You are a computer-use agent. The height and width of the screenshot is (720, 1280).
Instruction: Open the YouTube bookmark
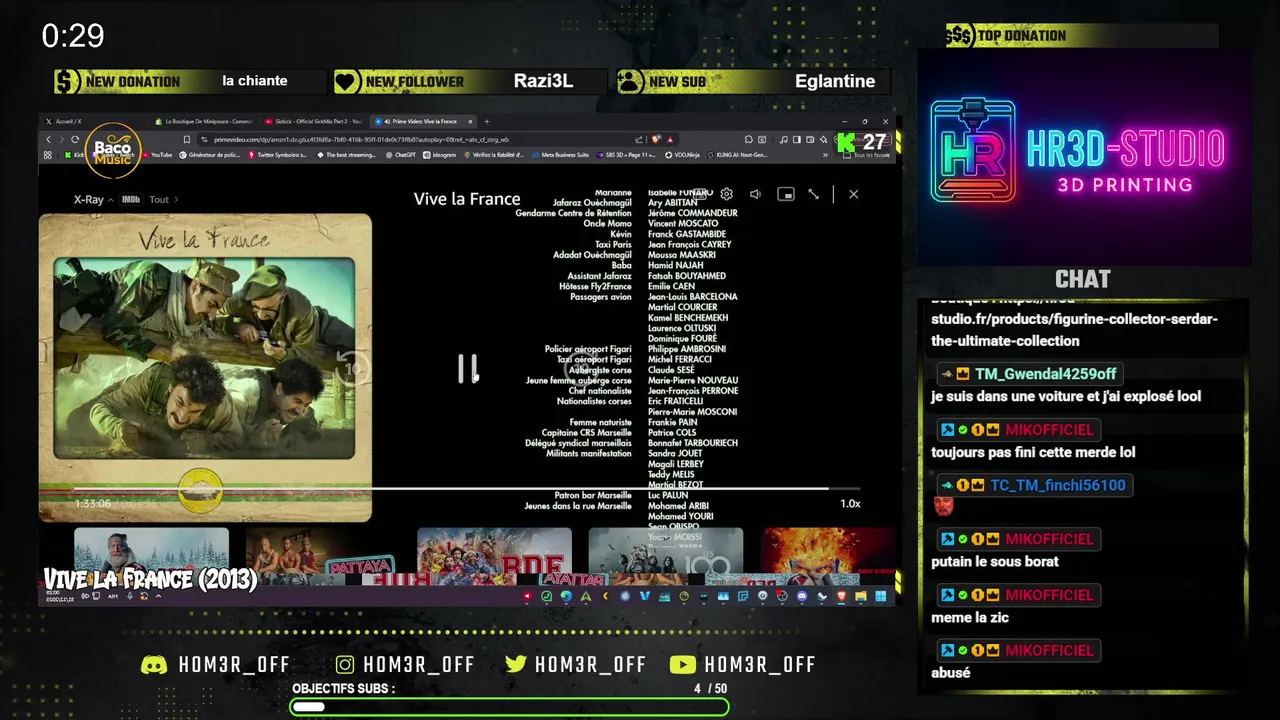(157, 155)
